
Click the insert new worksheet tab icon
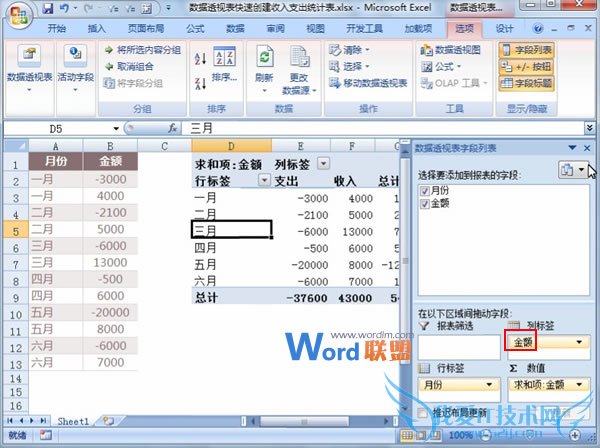(108, 421)
